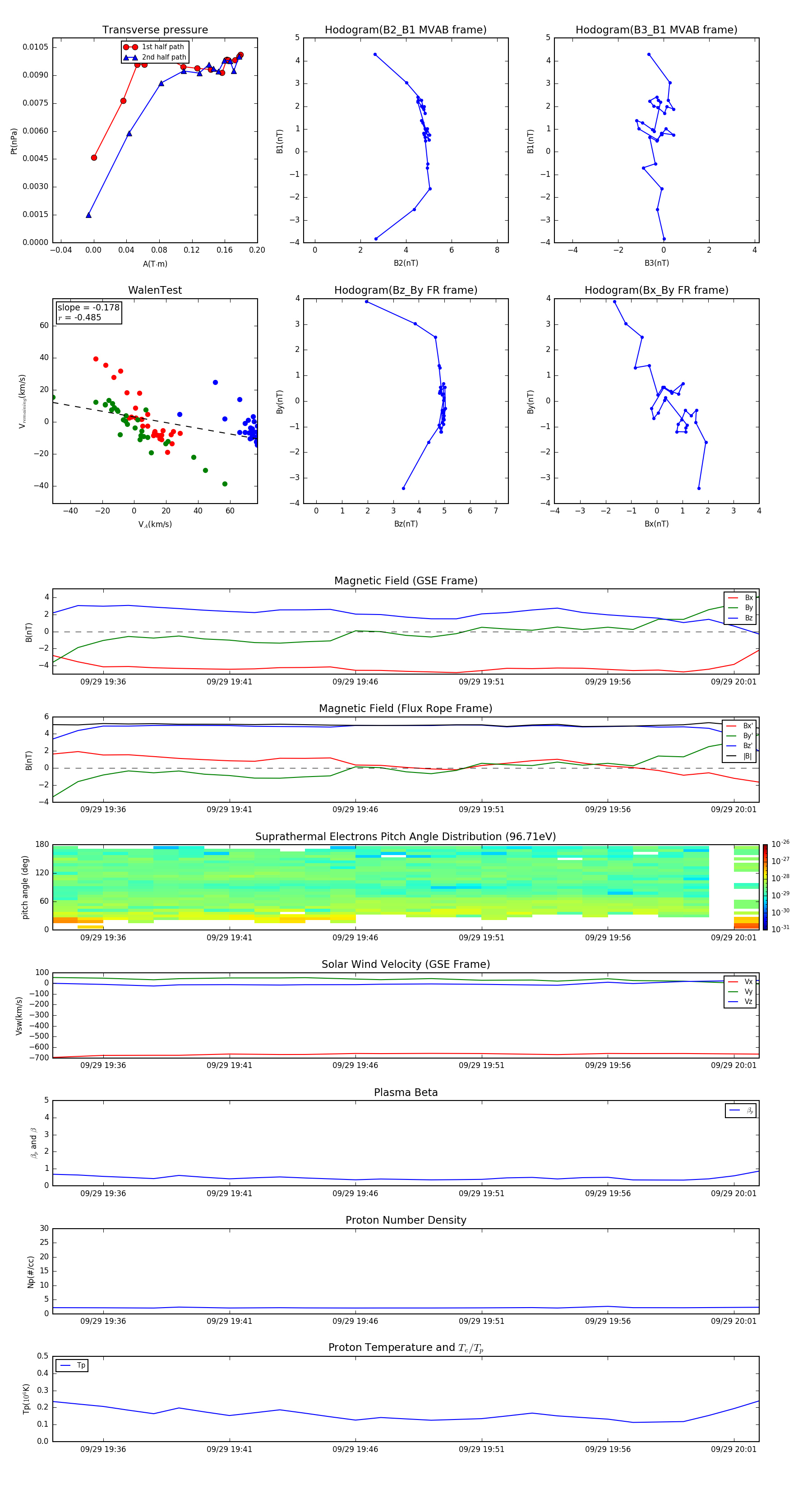Click the 'Pt(nPa)' y-axis label
This screenshot has height=1489, width=812.
tap(14, 140)
